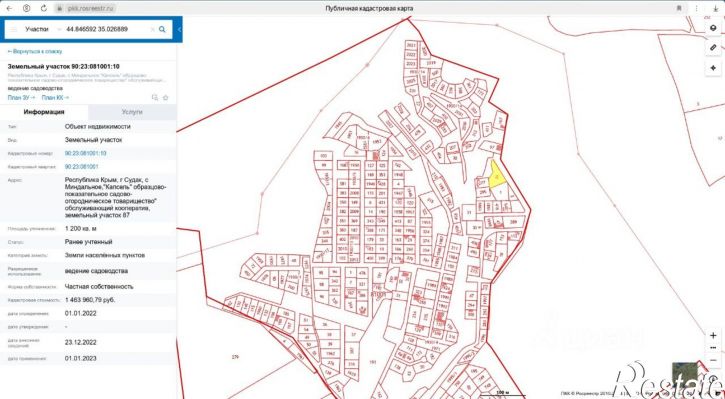Click Вернуться к списку link
Image resolution: width=725 pixels, height=399 pixels.
pyautogui.click(x=35, y=51)
